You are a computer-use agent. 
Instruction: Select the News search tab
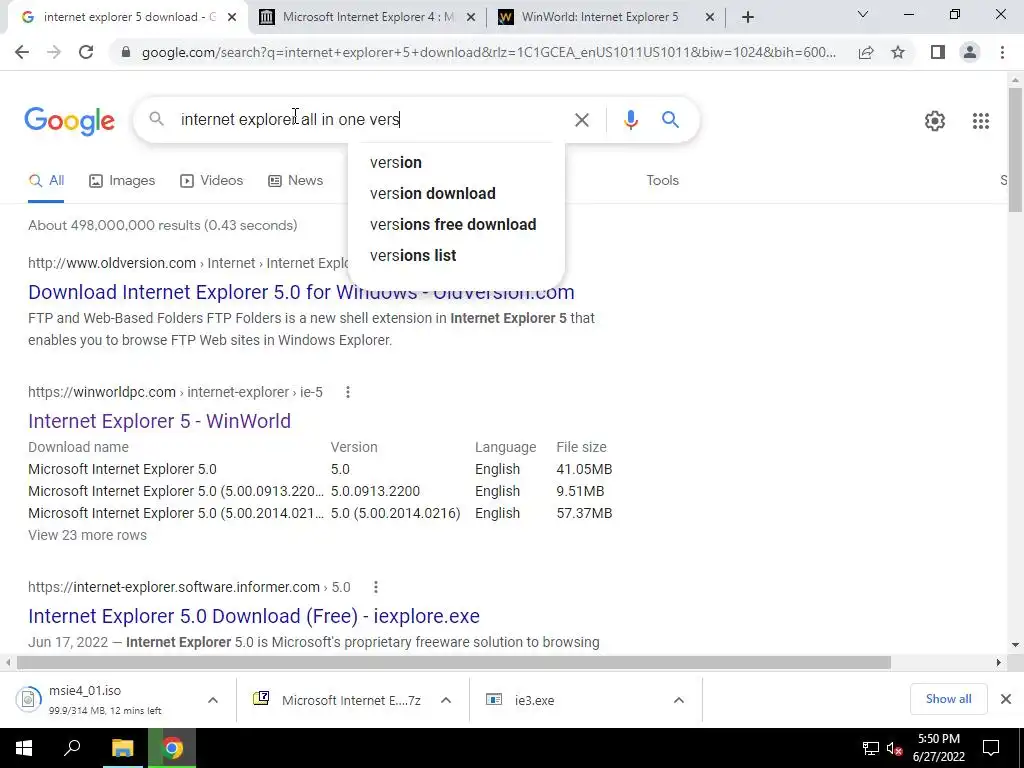point(296,181)
